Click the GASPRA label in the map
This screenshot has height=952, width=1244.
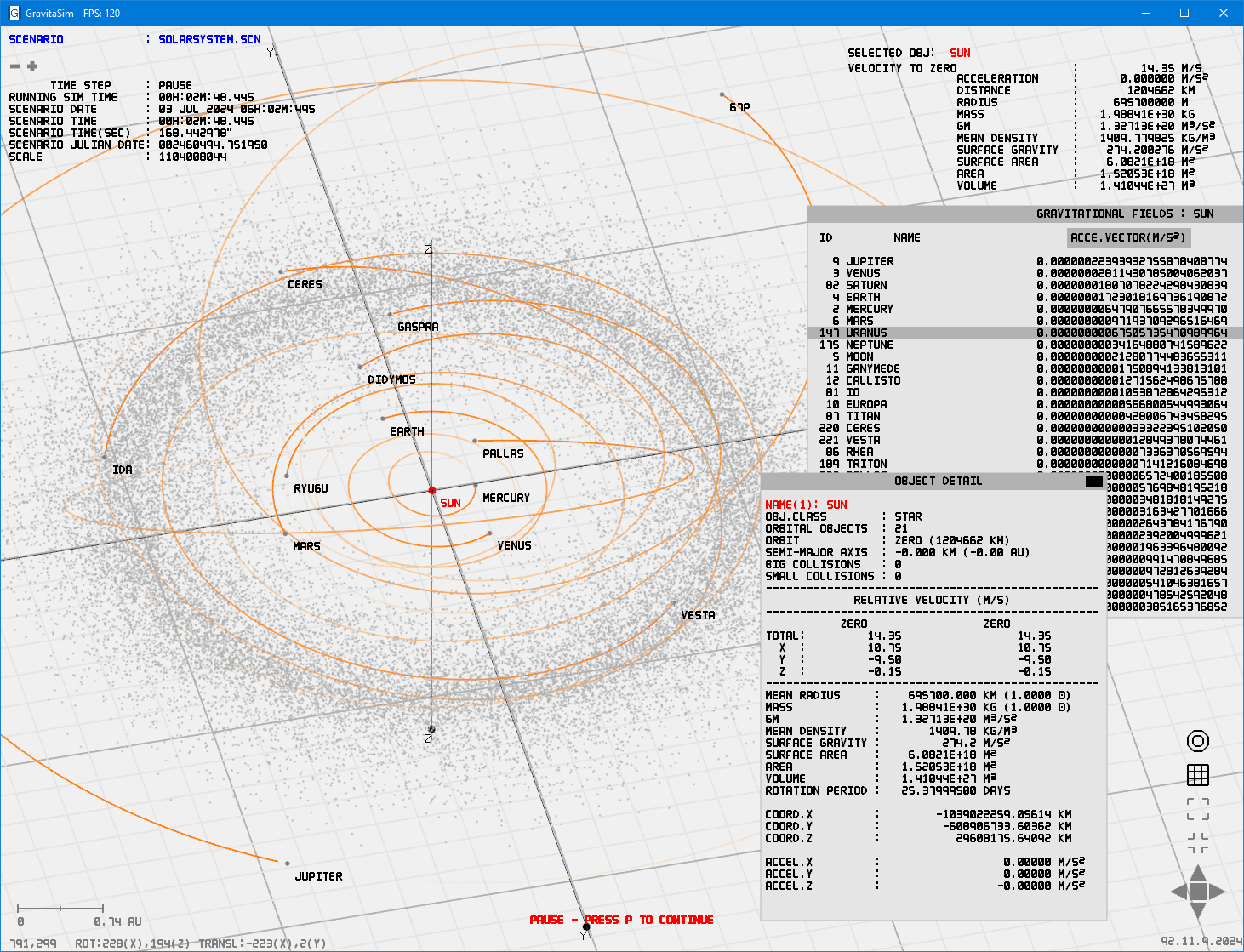pos(418,327)
